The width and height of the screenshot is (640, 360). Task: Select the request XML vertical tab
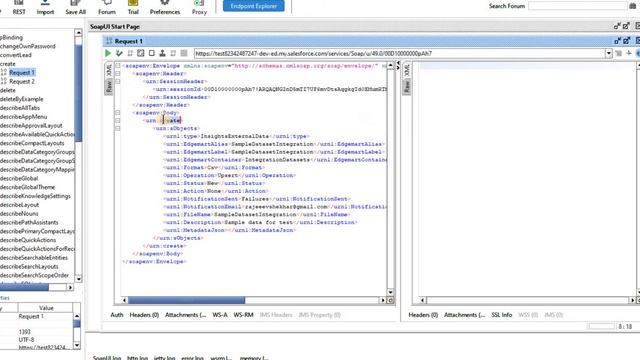109,69
